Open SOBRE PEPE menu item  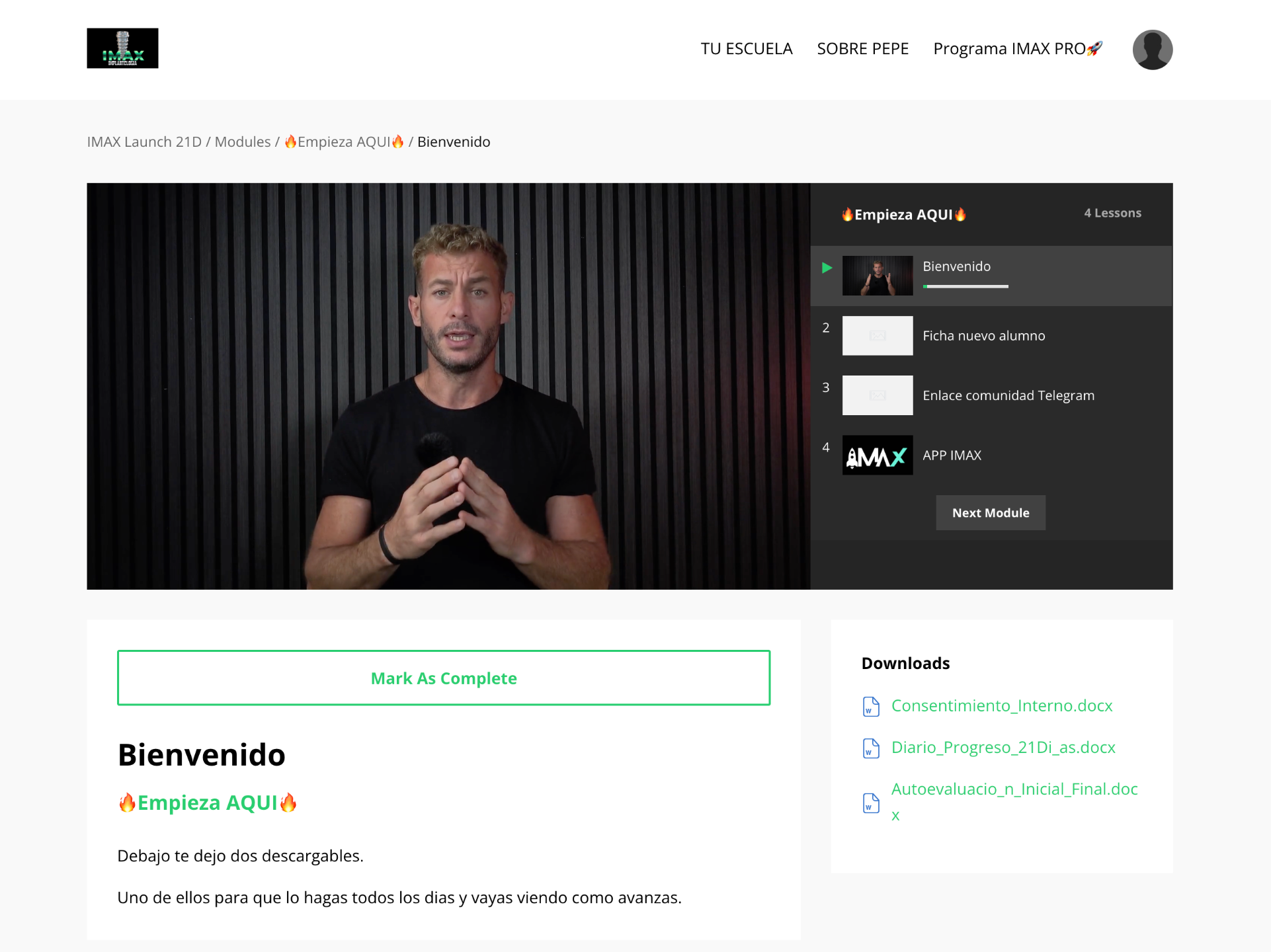863,49
